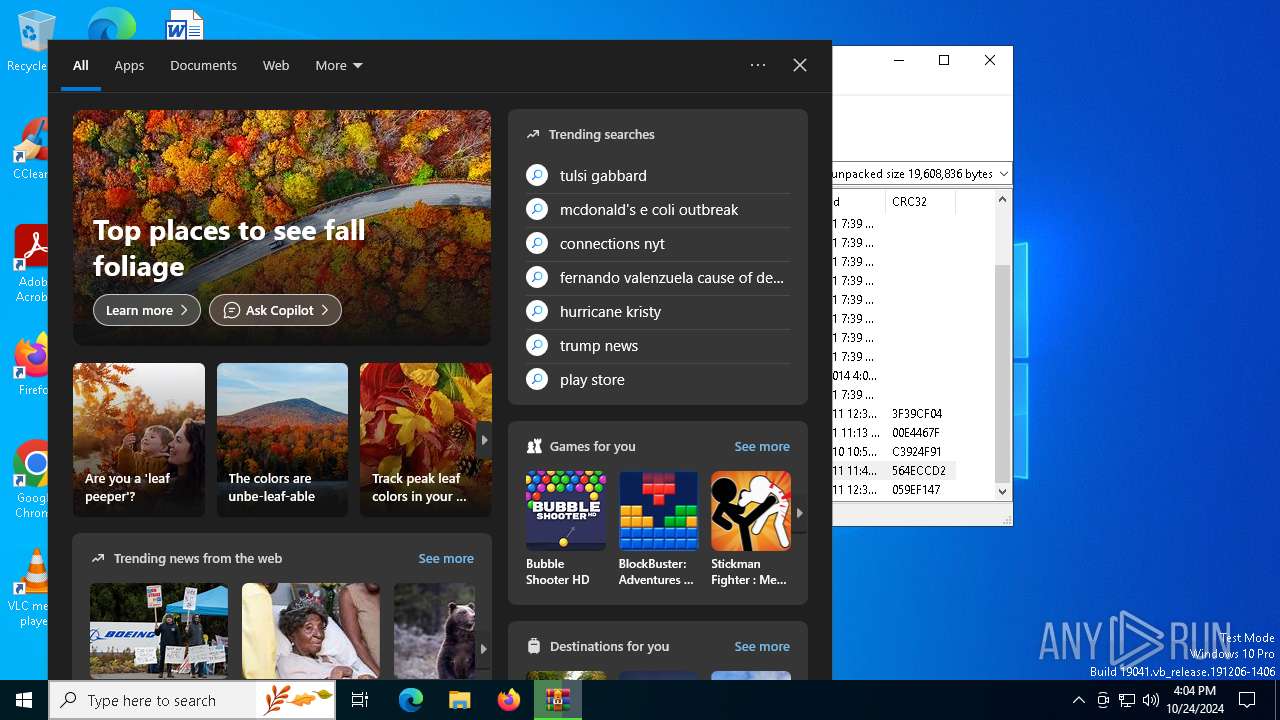
Task: Select CRC32 value 564ECCD2 in WinRAR
Action: click(x=917, y=470)
